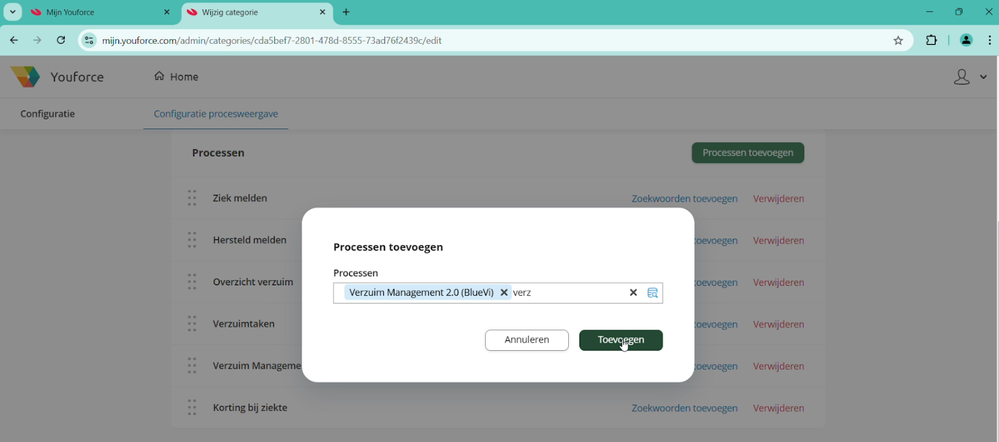Go forward in browser history
This screenshot has width=999, height=442.
point(38,40)
